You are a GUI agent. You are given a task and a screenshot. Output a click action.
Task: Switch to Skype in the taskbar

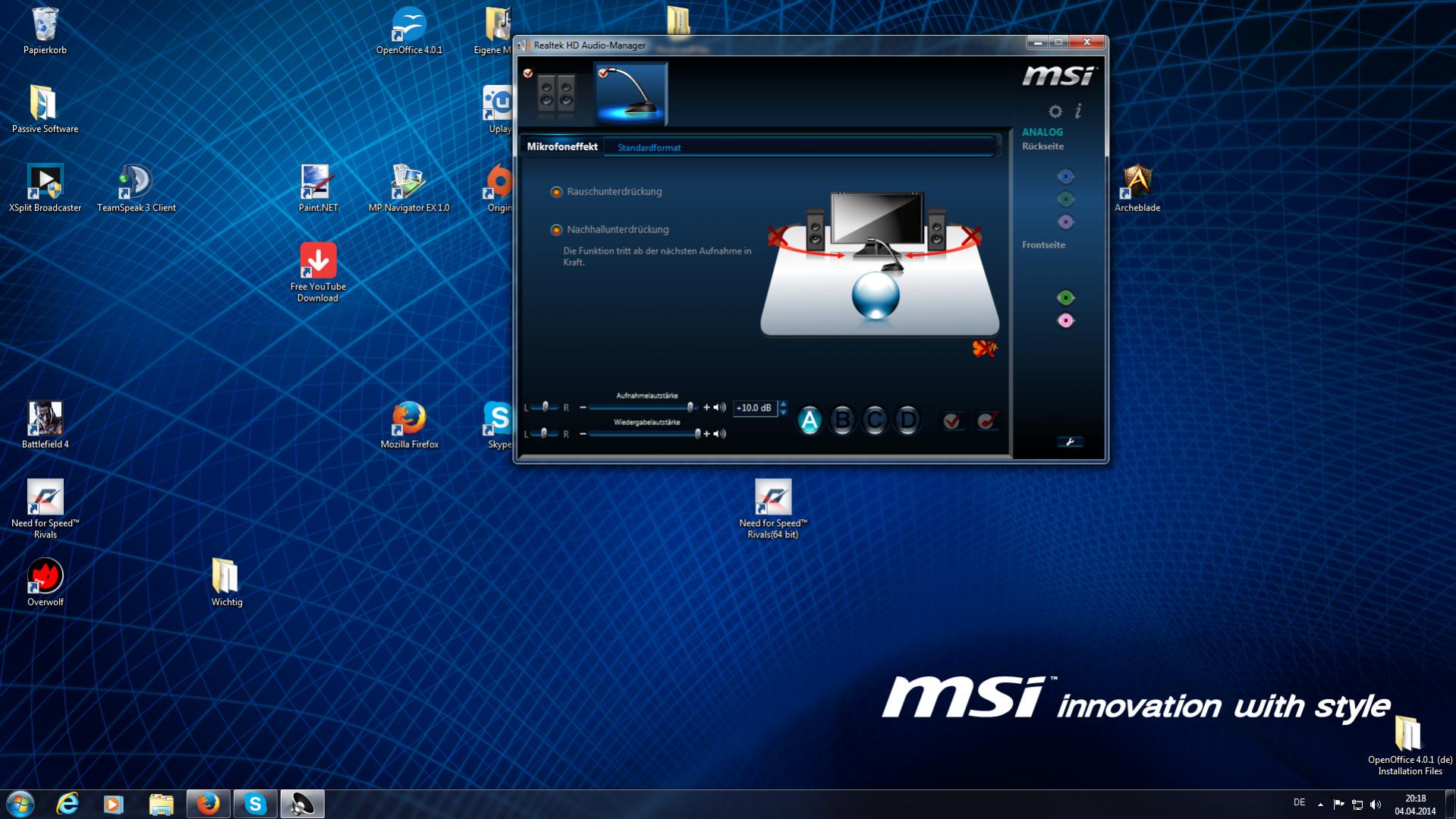click(255, 804)
